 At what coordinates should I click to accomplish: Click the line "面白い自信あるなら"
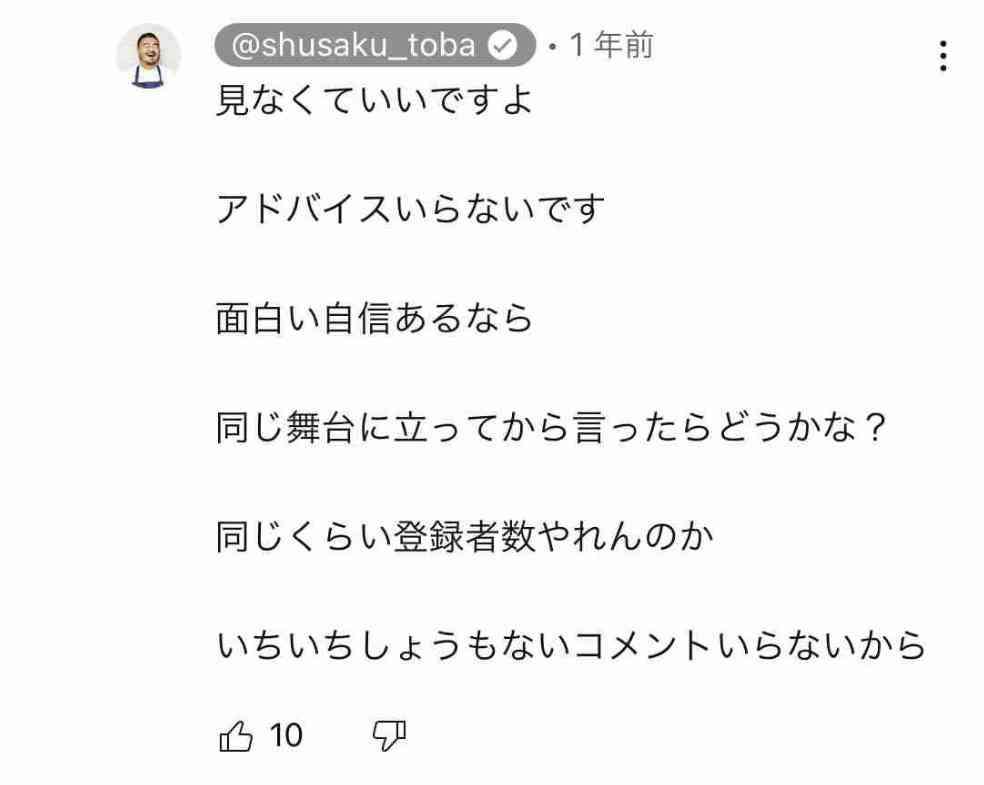point(374,320)
